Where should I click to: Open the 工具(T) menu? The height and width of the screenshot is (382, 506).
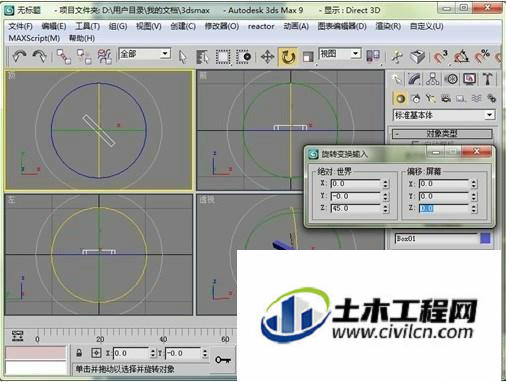(87, 26)
